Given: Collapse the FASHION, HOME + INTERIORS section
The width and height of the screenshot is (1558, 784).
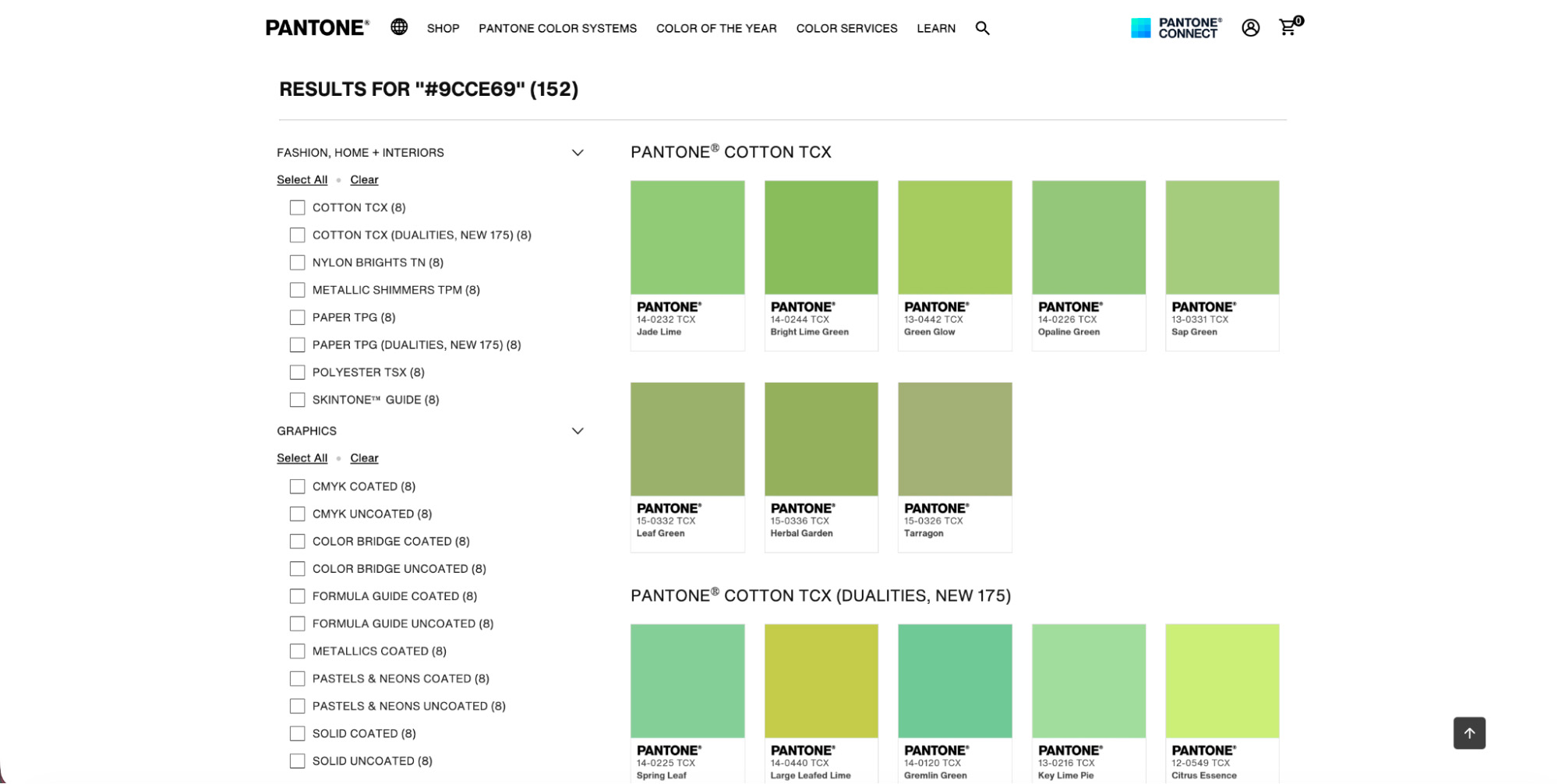Looking at the screenshot, I should coord(578,152).
